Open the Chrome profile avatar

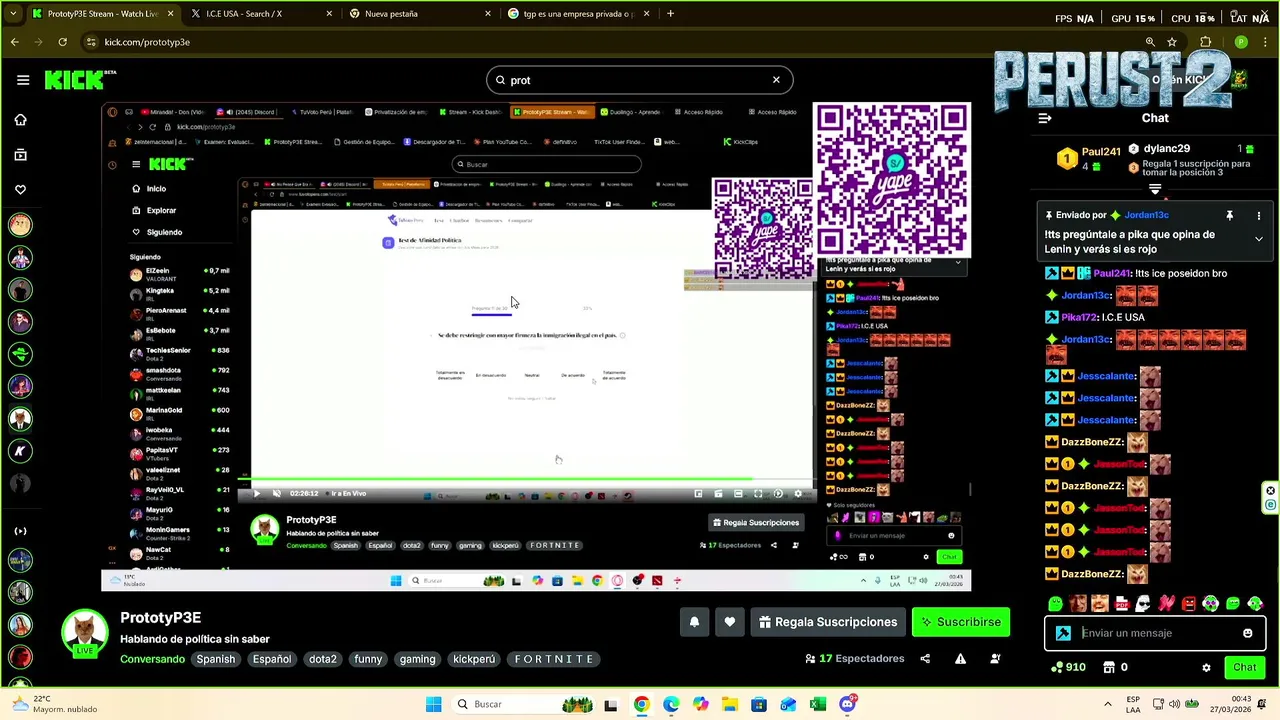tap(1241, 42)
